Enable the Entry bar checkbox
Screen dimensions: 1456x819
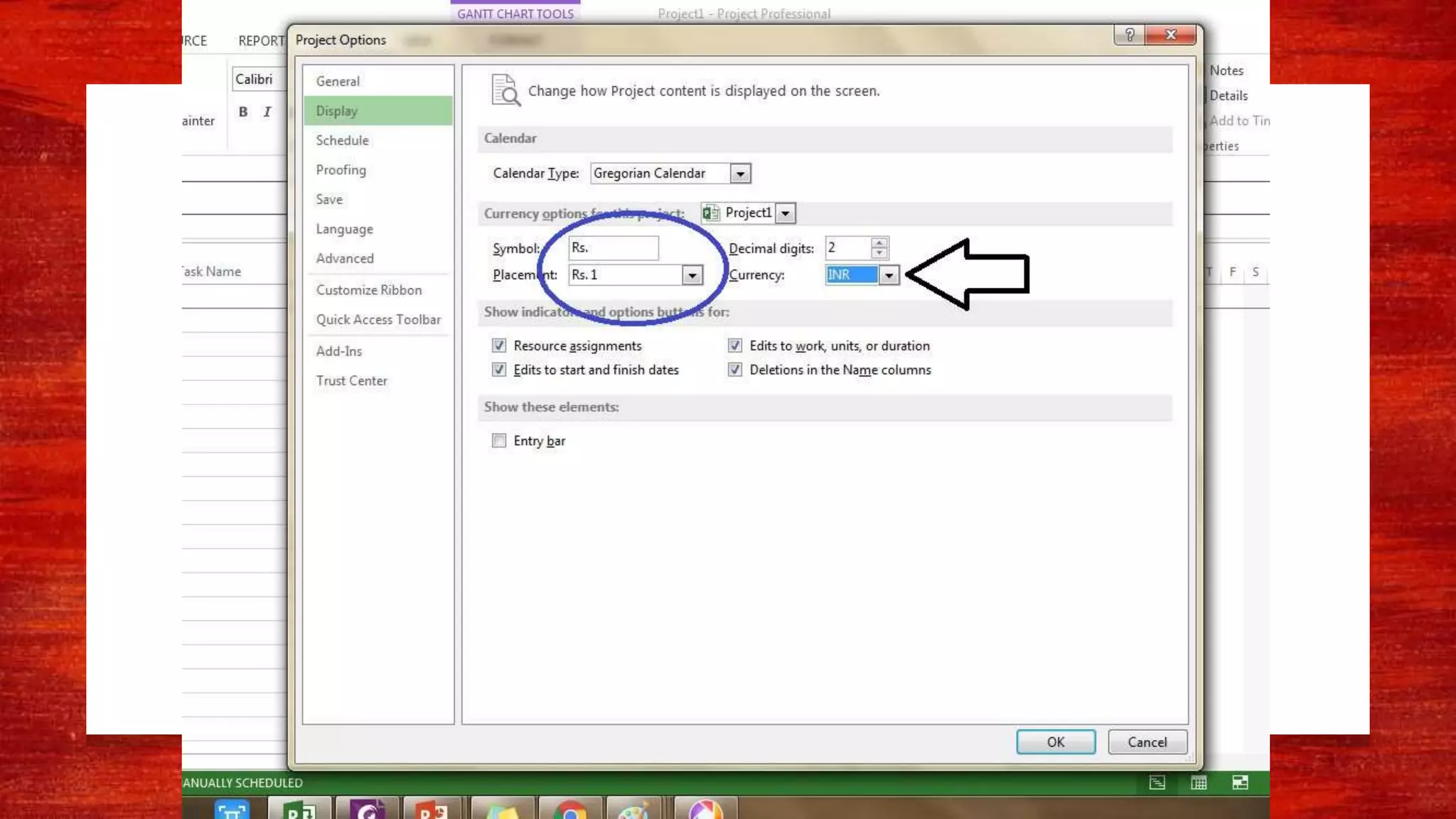pos(499,441)
